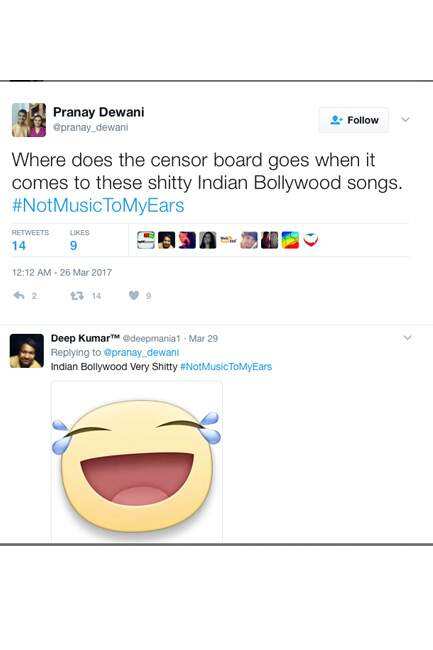The width and height of the screenshot is (433, 650).
Task: Click the reply arrow icon under the tweet
Action: coord(19,296)
